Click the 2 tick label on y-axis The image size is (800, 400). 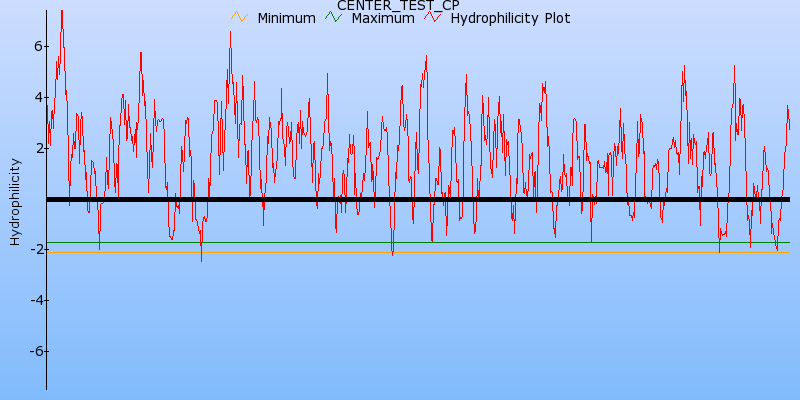(37, 148)
